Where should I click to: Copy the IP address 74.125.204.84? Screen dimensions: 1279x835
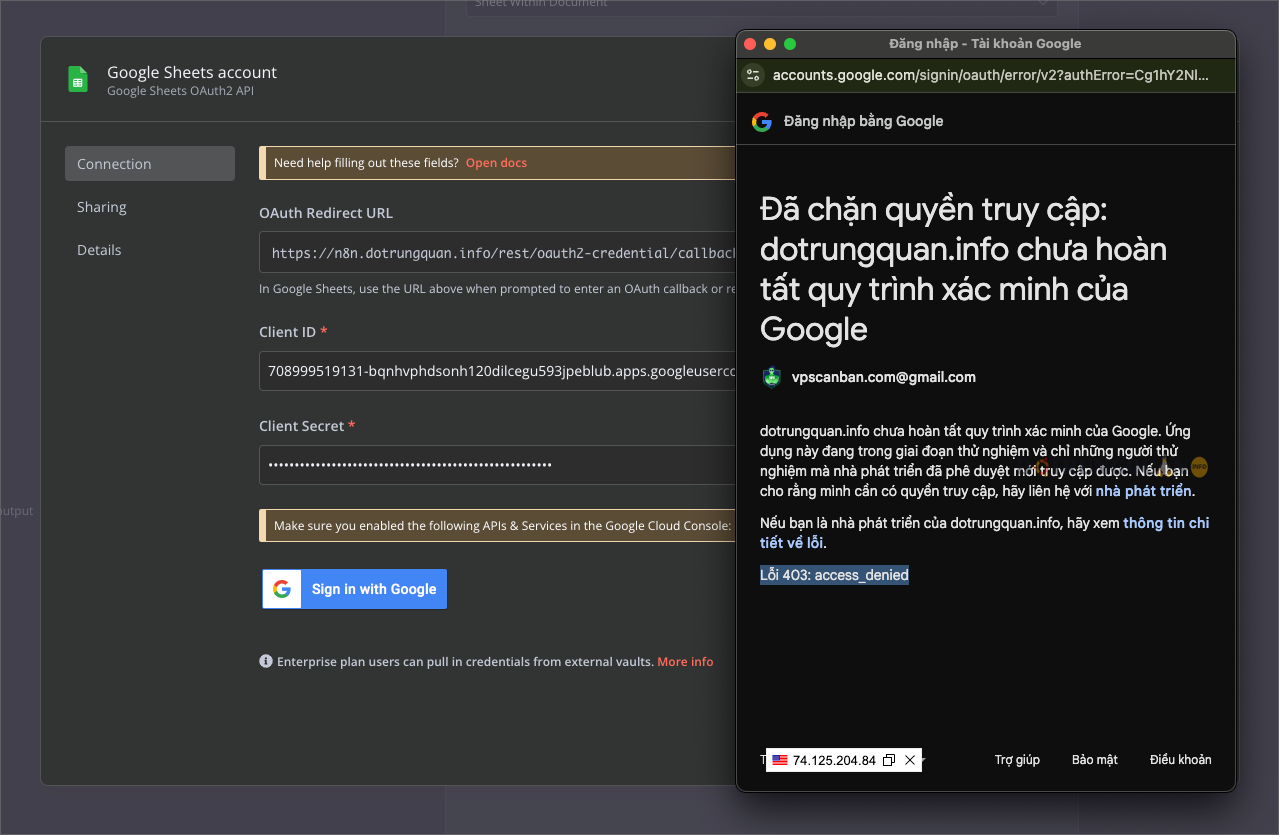(889, 760)
